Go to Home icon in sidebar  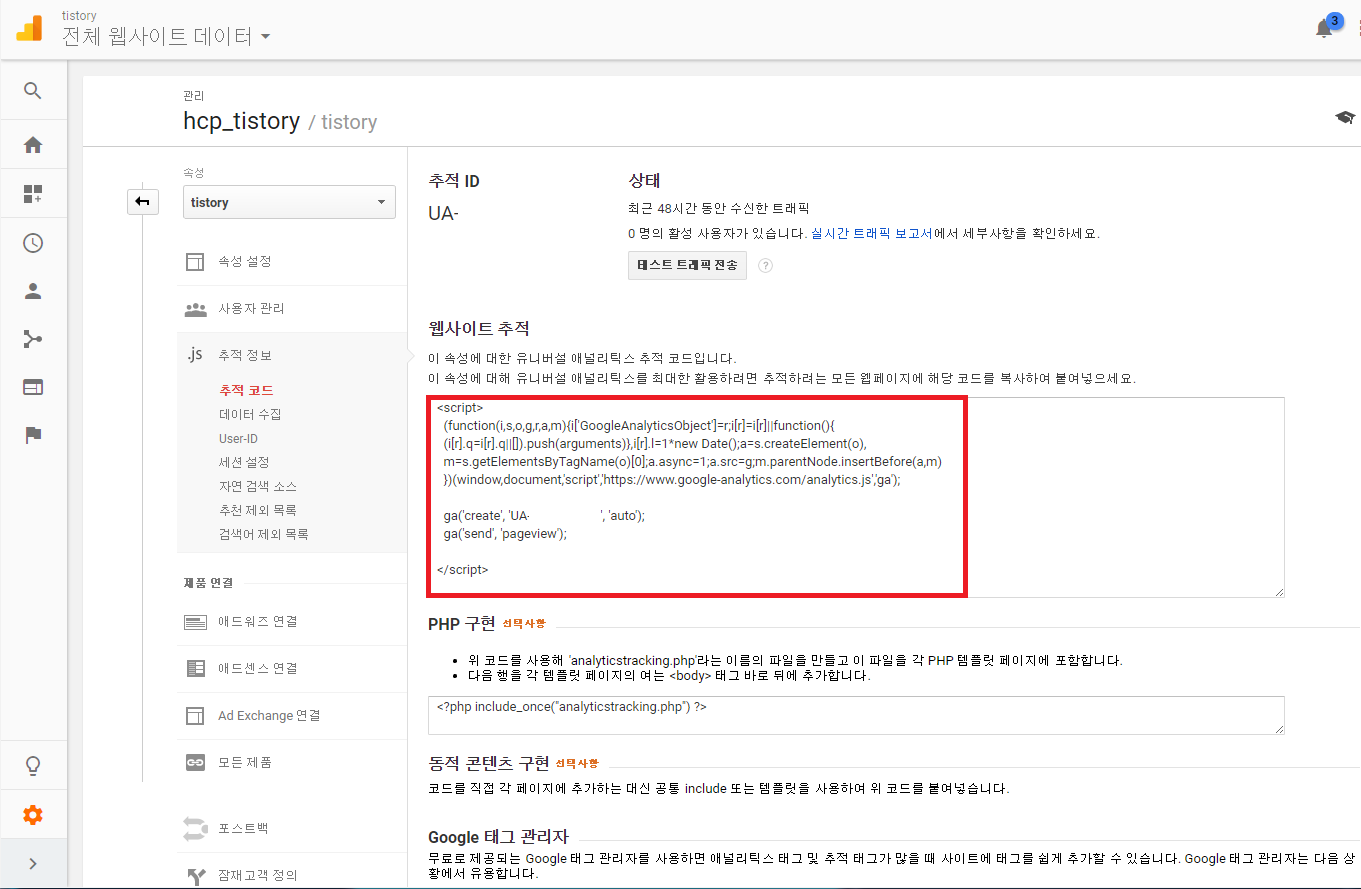coord(33,145)
